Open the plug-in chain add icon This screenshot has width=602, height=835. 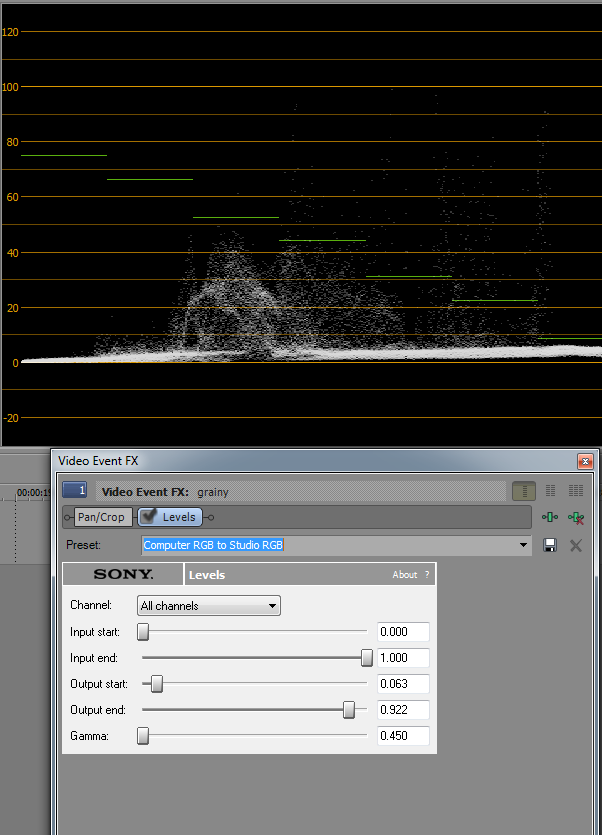pos(550,517)
